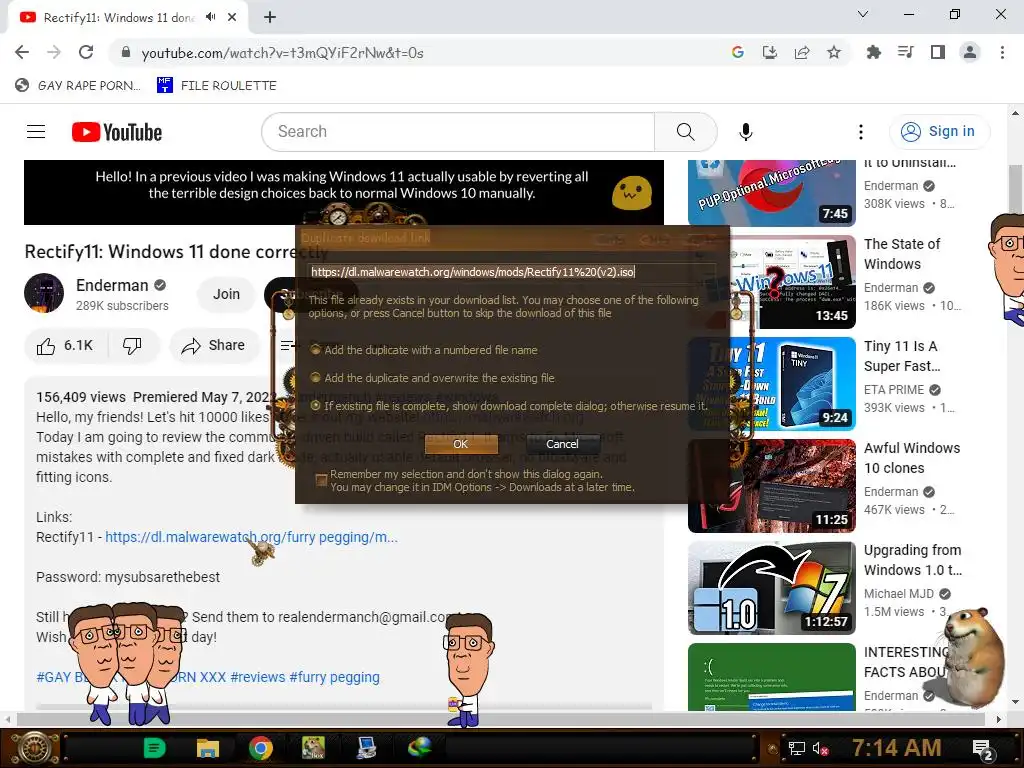Viewport: 1024px width, 768px height.
Task: Click steampunk Start button
Action: pyautogui.click(x=34, y=748)
